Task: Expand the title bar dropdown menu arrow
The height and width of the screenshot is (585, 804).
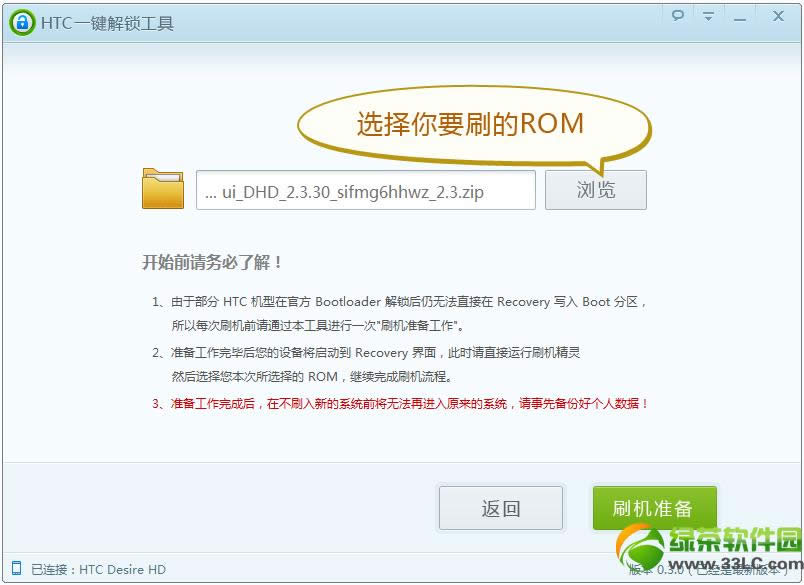Action: point(708,16)
